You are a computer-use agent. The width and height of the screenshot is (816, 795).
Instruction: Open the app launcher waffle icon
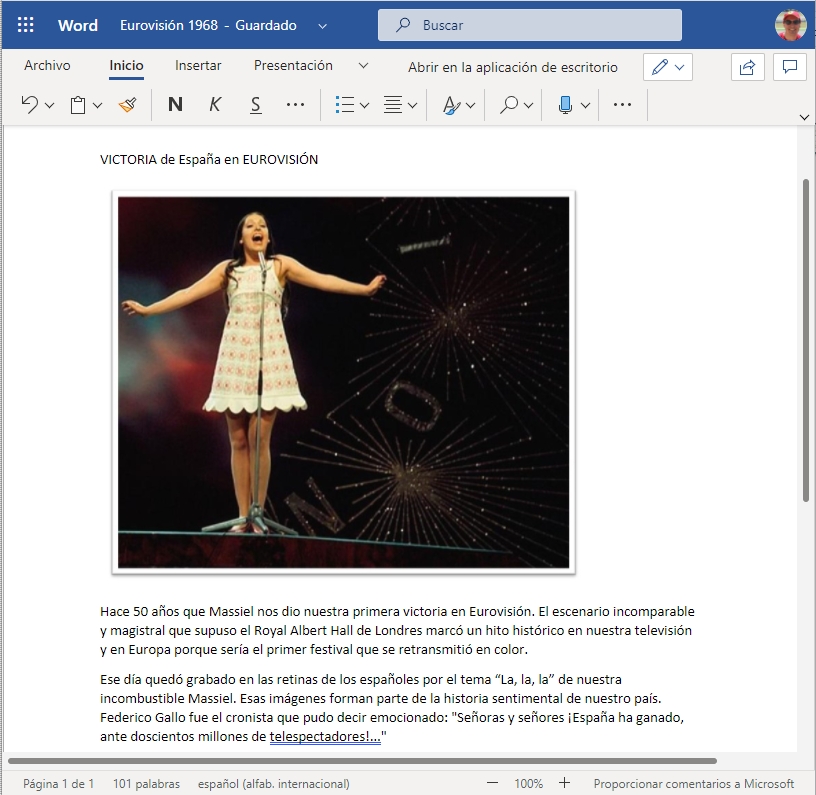coord(26,25)
